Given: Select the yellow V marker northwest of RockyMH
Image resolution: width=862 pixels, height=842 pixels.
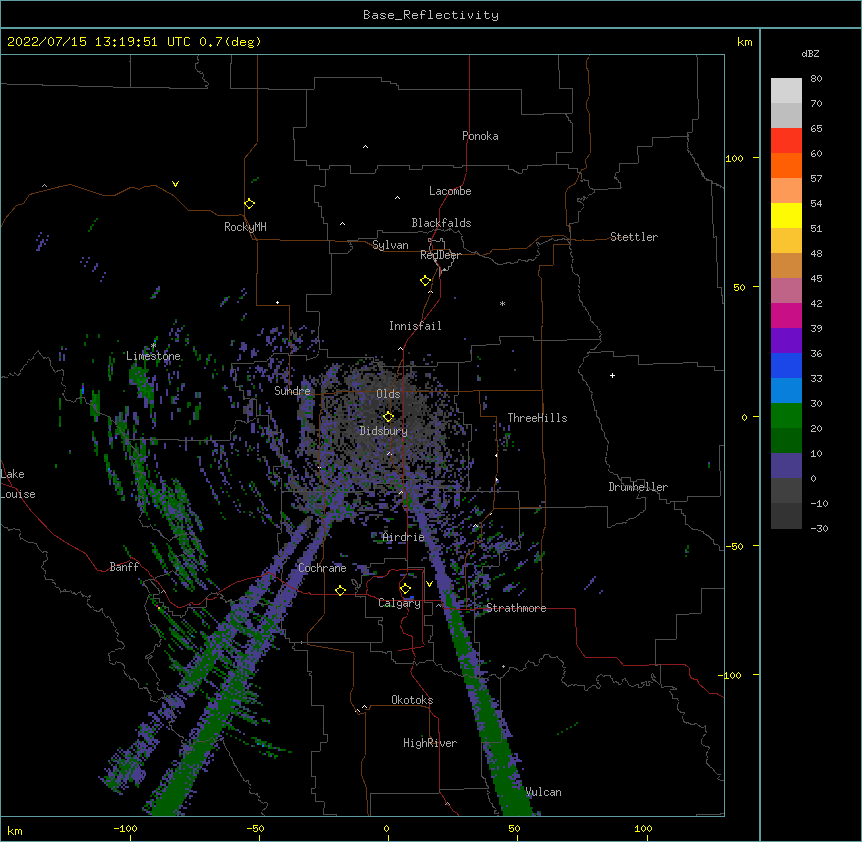Looking at the screenshot, I should (x=175, y=184).
